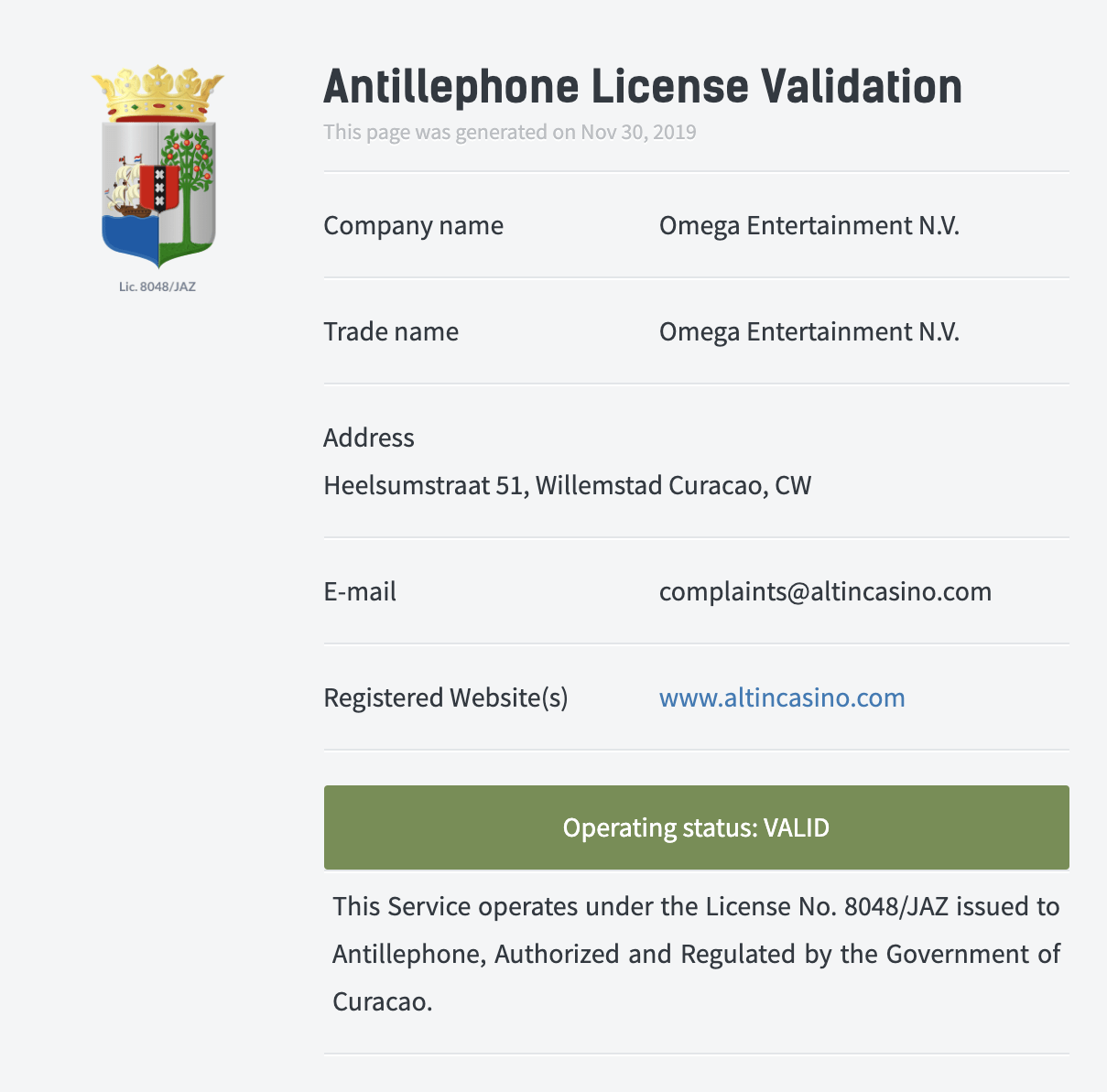Click the Registered Website(s) label
The image size is (1107, 1092).
tap(446, 697)
